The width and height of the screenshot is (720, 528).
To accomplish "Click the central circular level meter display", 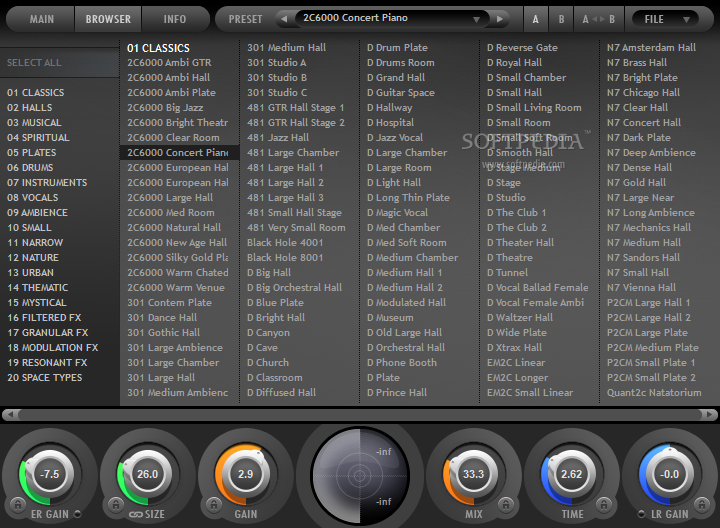I will tap(360, 476).
